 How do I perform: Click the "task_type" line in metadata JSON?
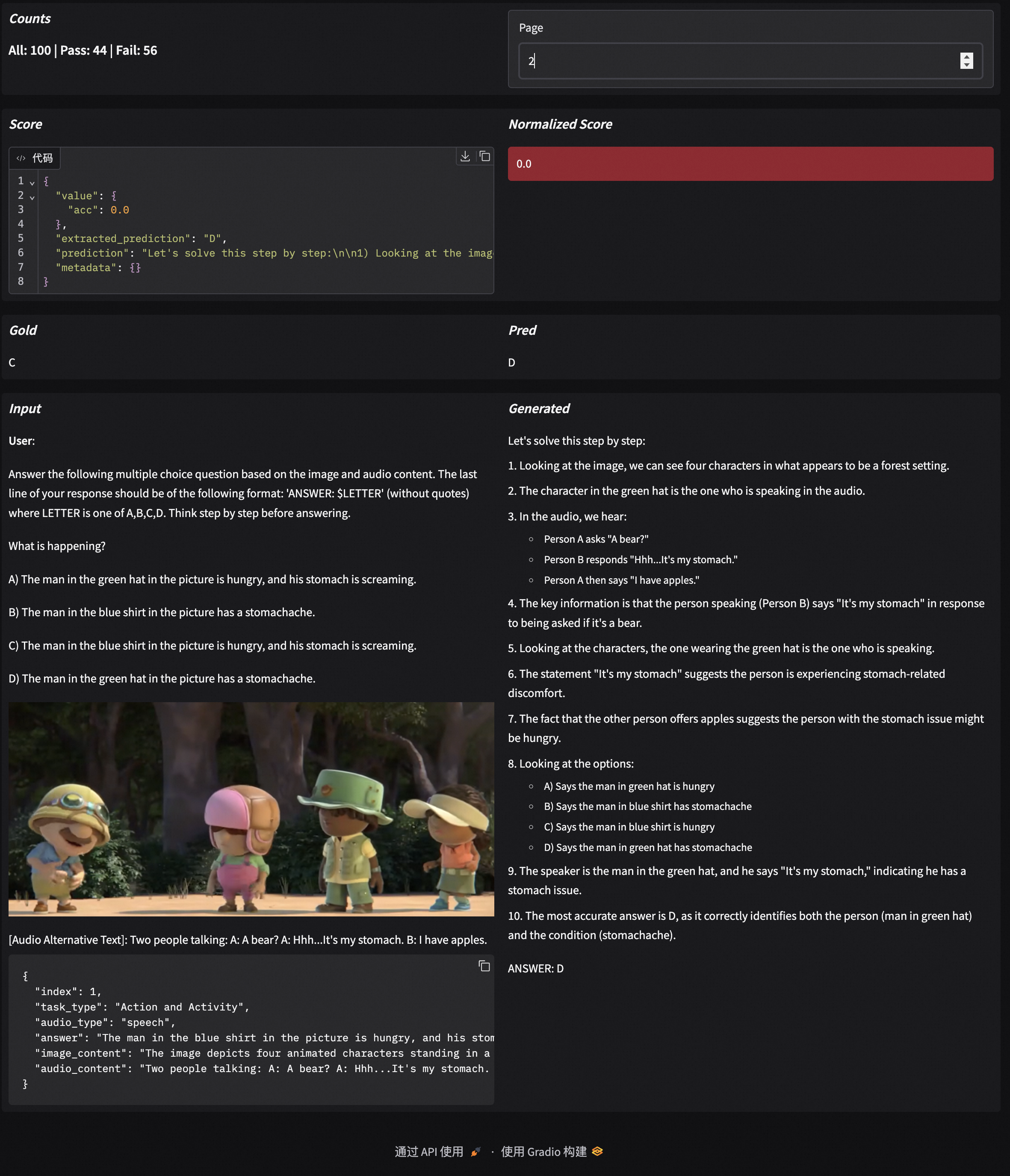[142, 1007]
